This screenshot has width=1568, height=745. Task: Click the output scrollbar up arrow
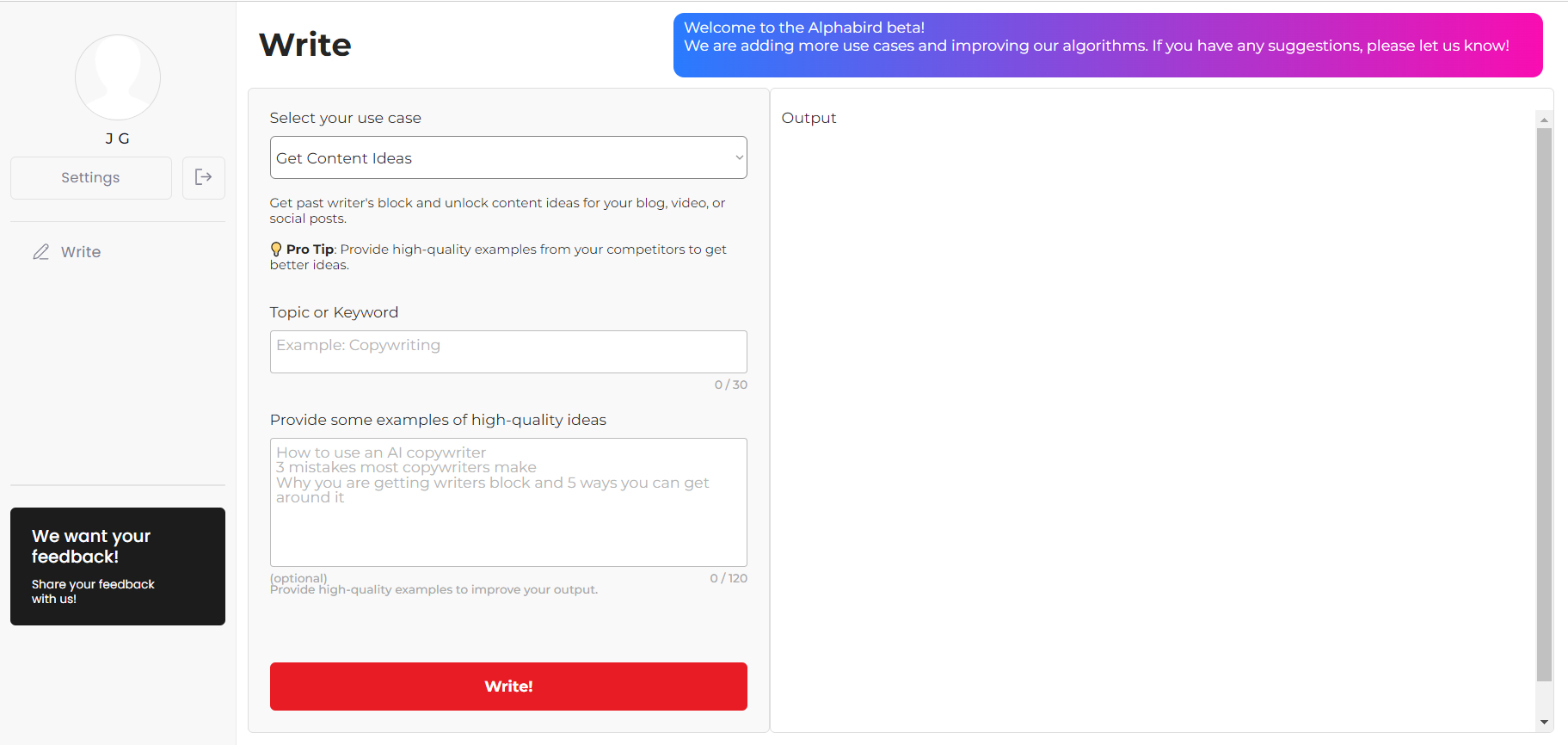(1544, 120)
